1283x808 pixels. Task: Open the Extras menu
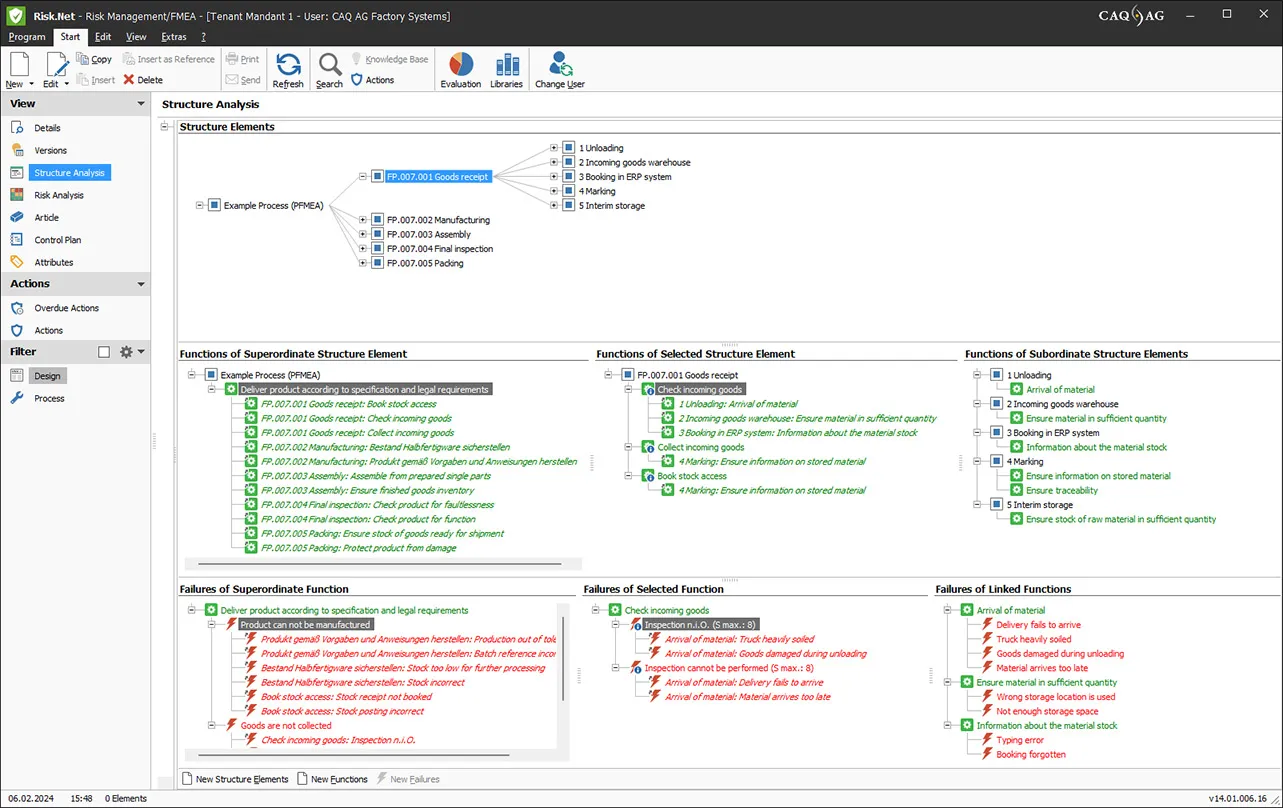click(174, 37)
